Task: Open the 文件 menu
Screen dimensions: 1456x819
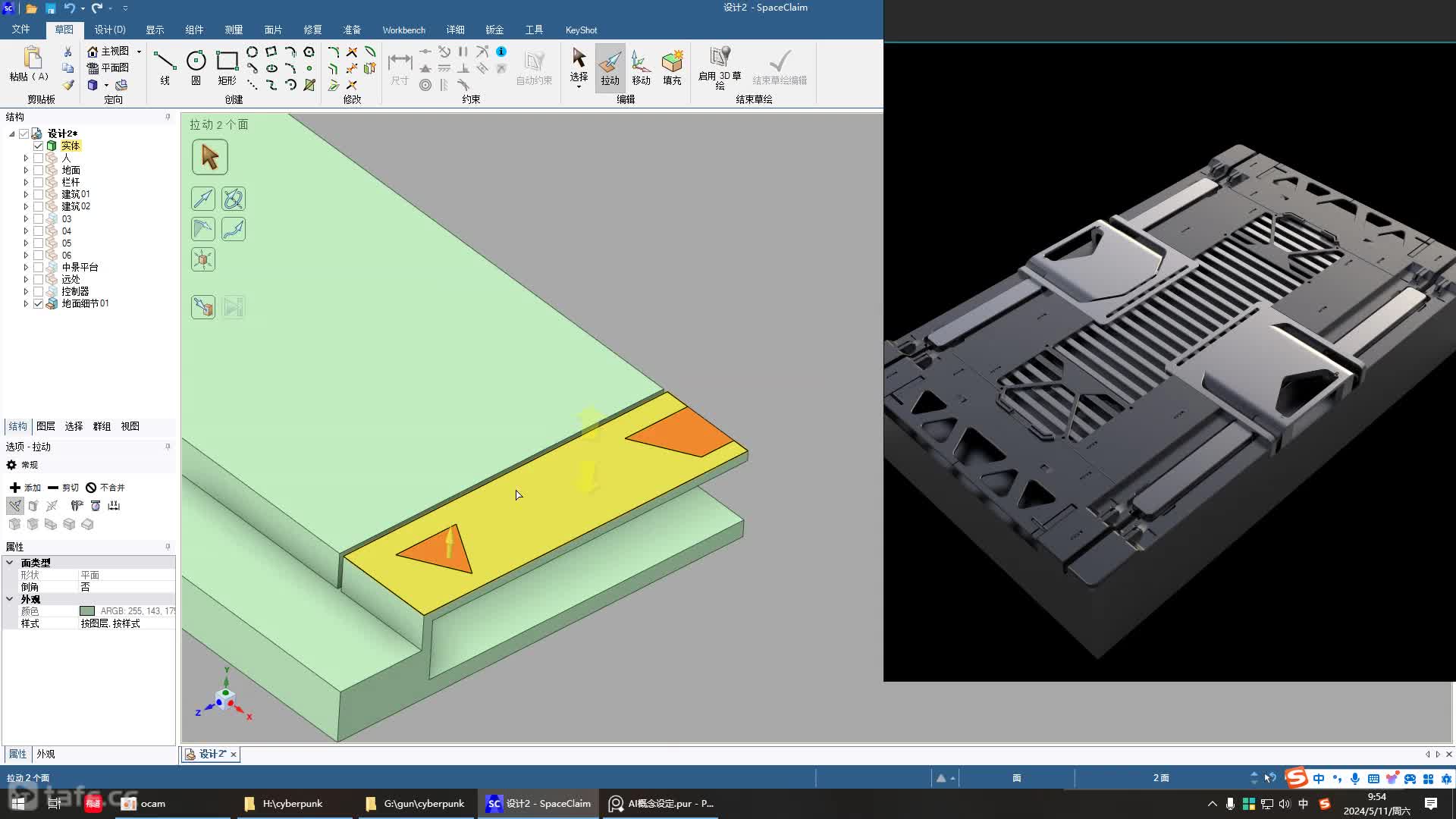Action: (x=20, y=30)
